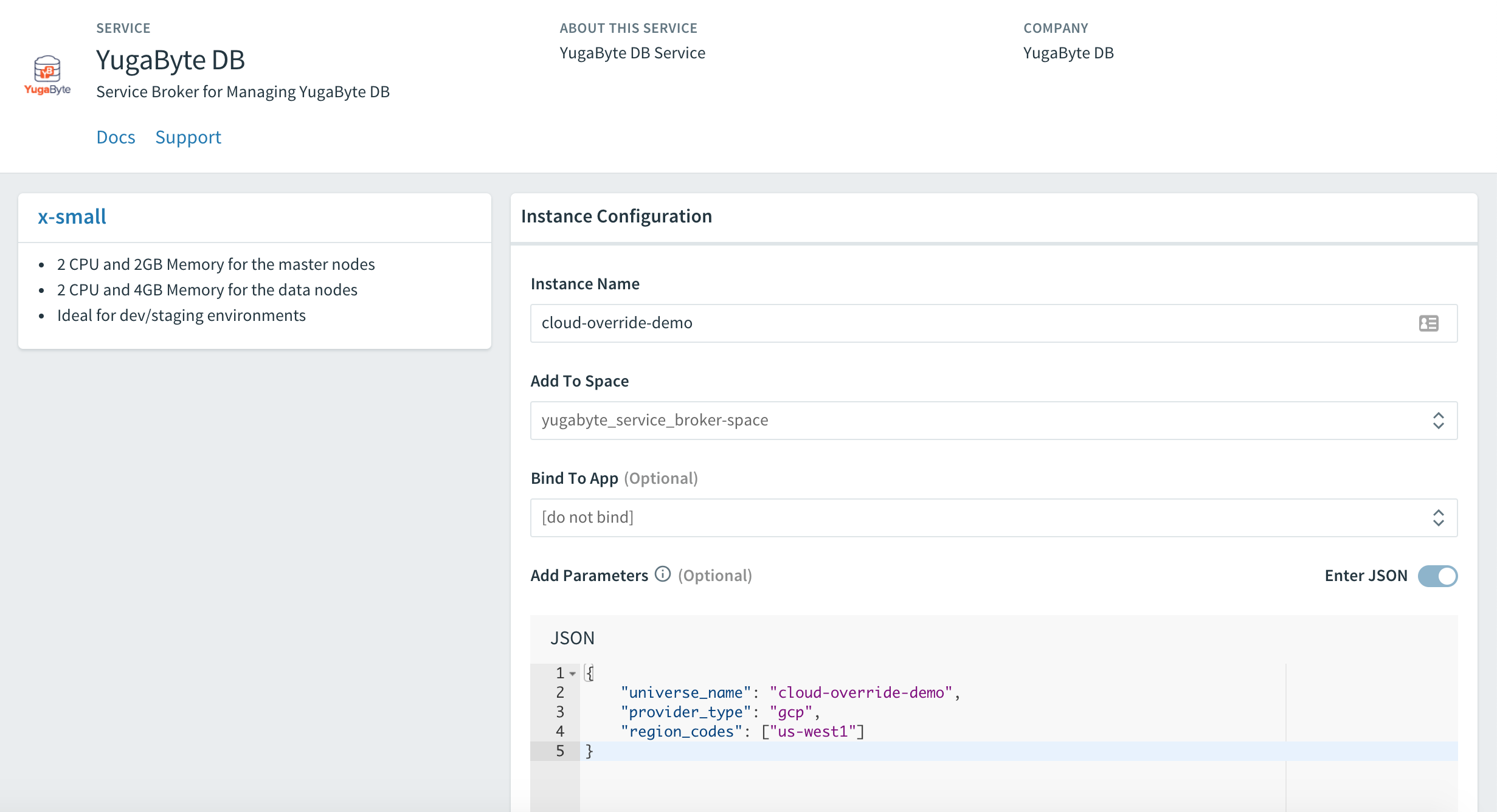The width and height of the screenshot is (1497, 812).
Task: Open the Support link
Action: point(188,137)
